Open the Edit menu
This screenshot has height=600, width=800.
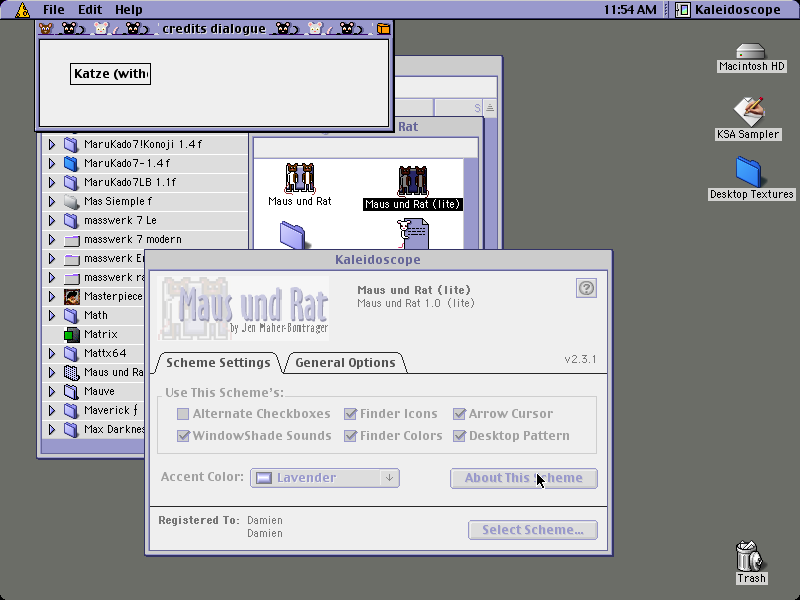[x=90, y=10]
